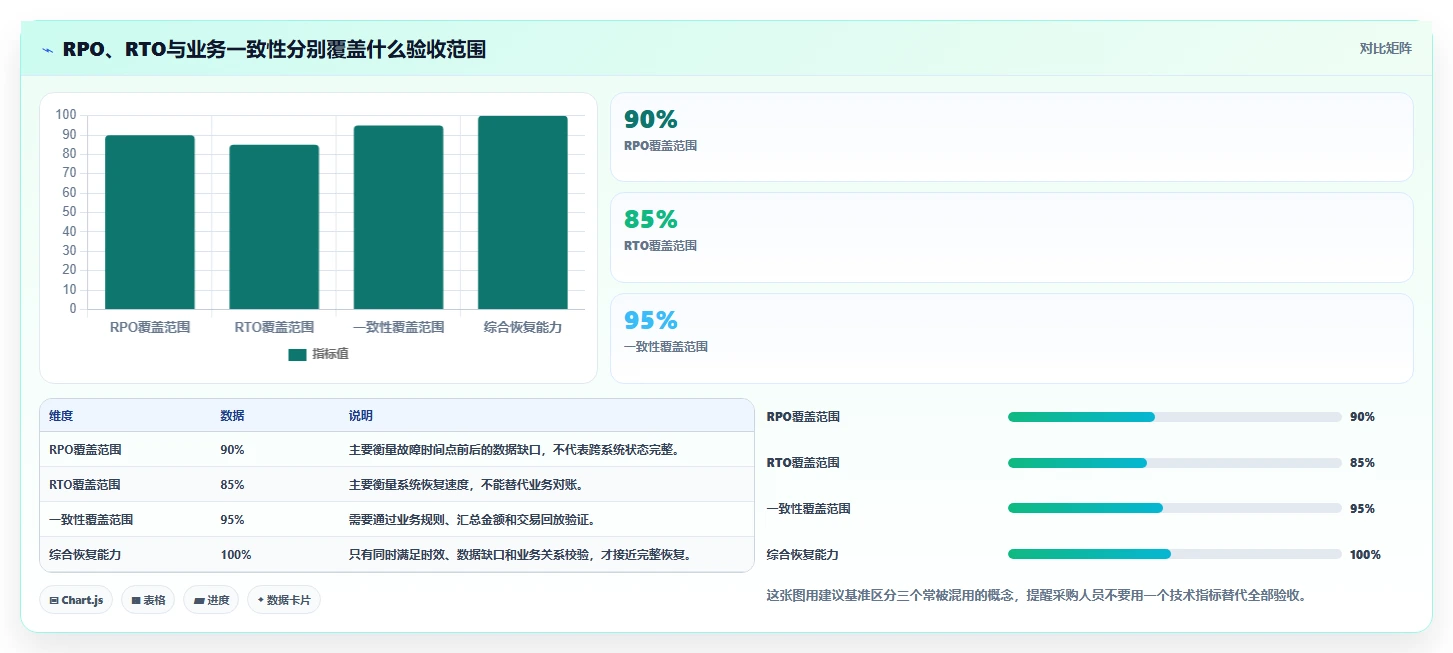Select the 85% RTO覆盖范围 data card

(x=1011, y=237)
